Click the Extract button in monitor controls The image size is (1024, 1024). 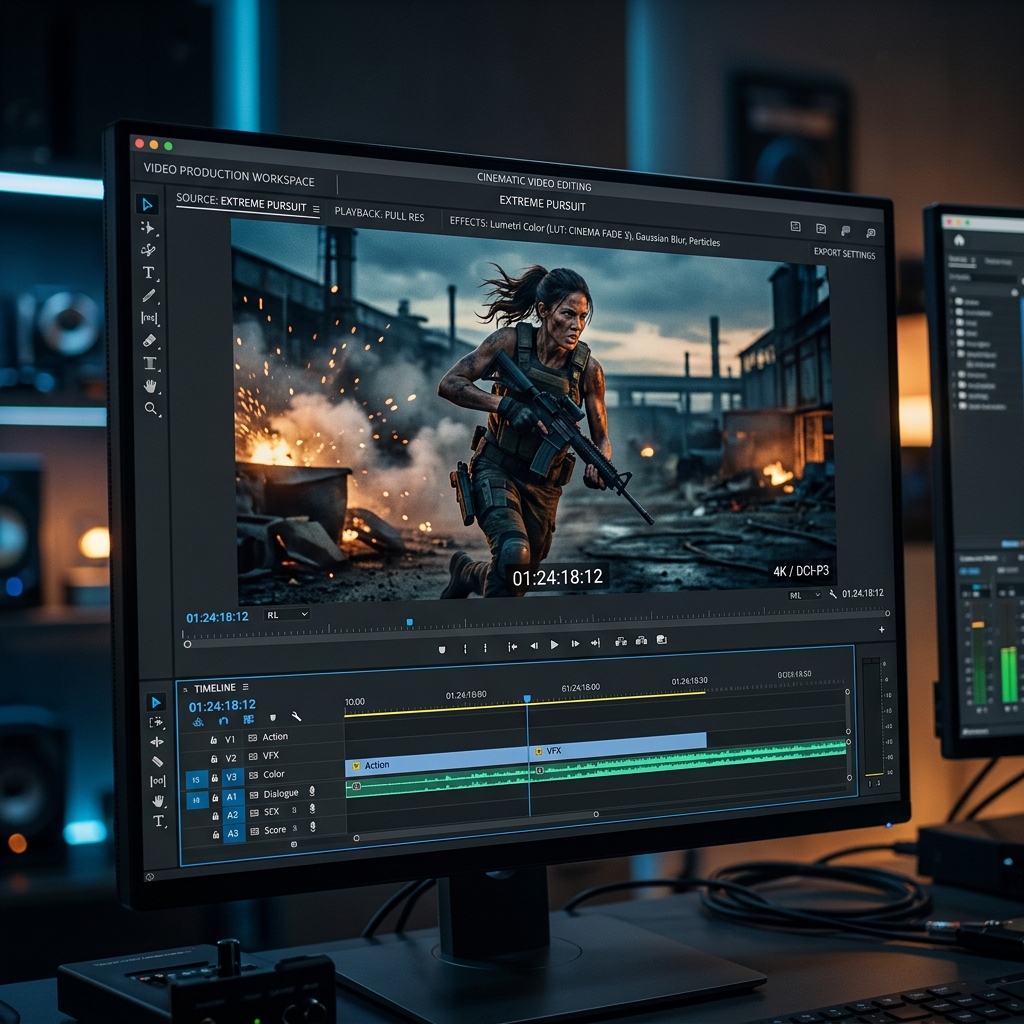coord(641,641)
